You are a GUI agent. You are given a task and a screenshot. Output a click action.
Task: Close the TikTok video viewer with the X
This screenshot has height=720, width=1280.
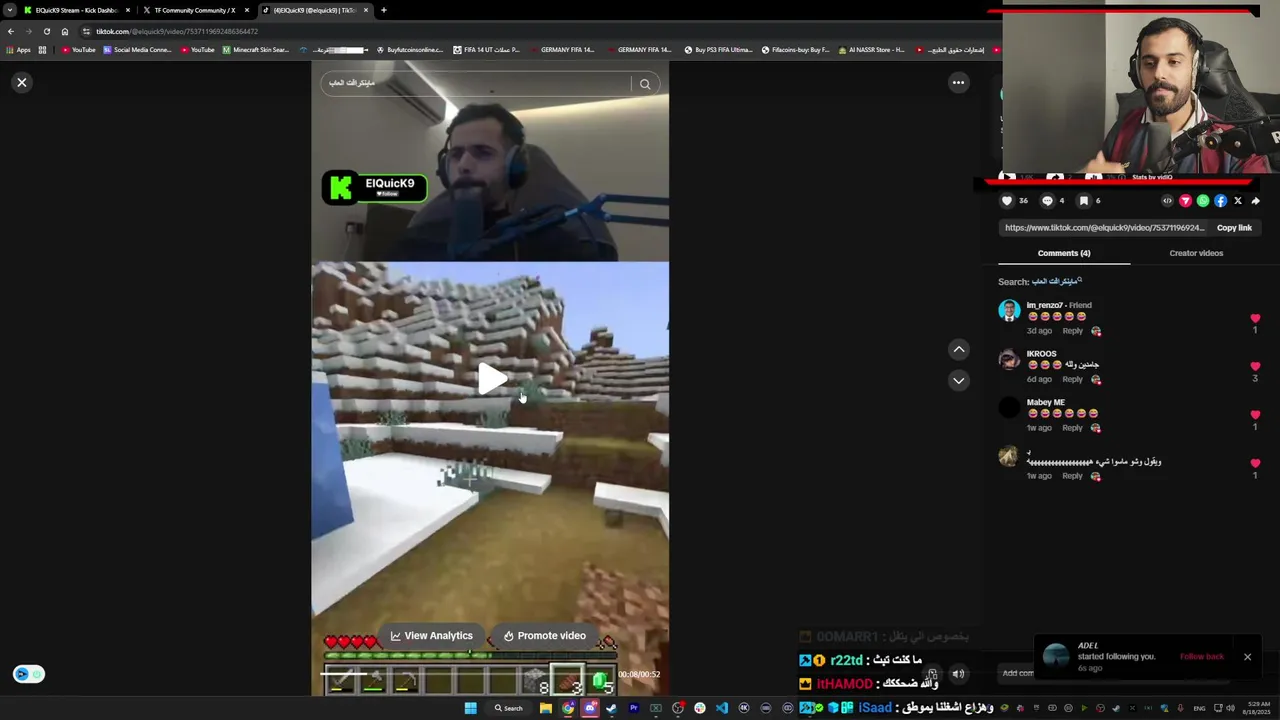coord(22,83)
